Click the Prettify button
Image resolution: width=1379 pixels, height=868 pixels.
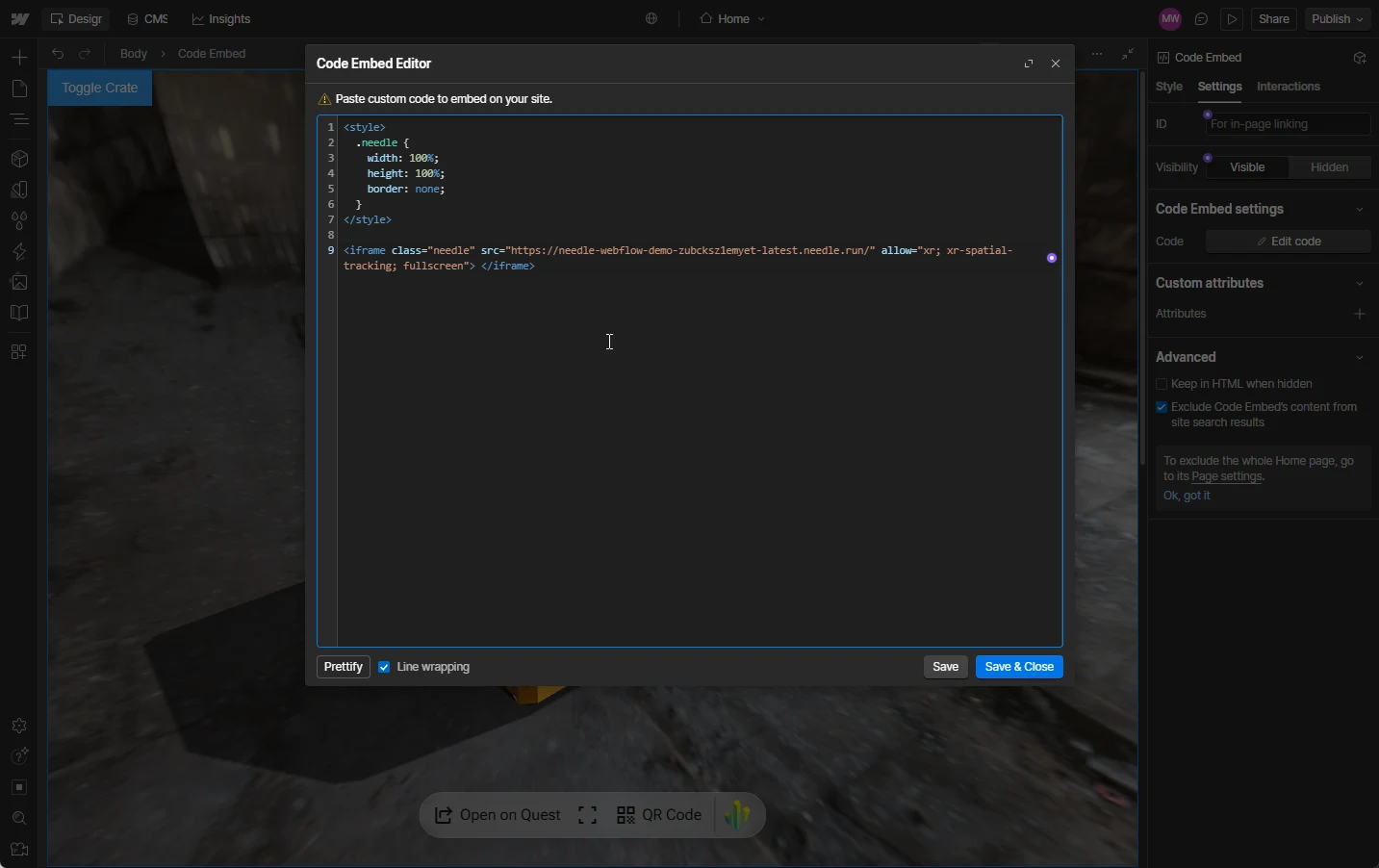[344, 667]
